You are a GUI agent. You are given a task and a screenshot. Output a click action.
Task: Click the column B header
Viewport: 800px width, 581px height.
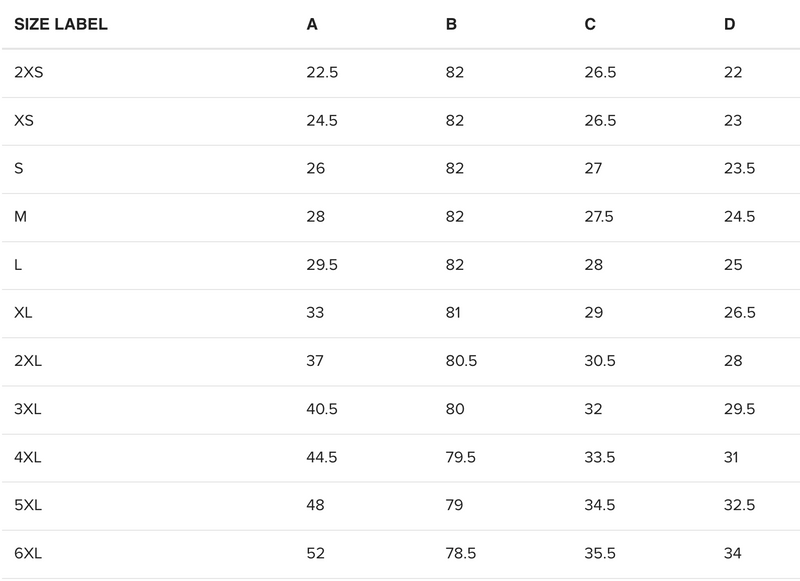tap(451, 25)
